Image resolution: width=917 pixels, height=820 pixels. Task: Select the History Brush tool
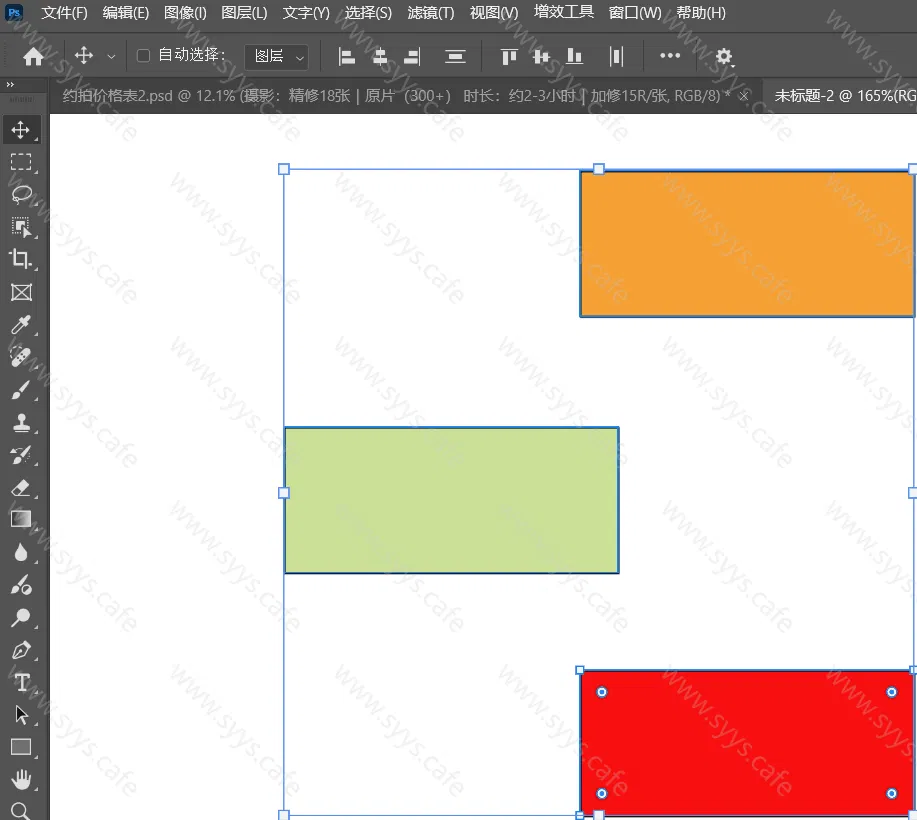coord(21,454)
